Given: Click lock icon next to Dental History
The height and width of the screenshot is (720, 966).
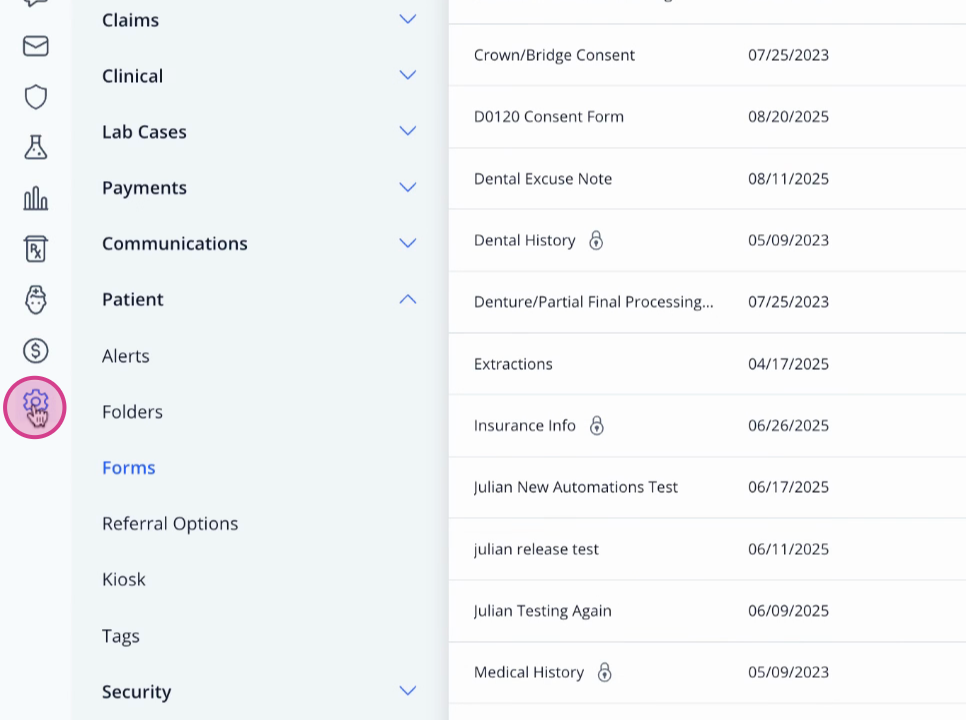Looking at the screenshot, I should point(596,240).
